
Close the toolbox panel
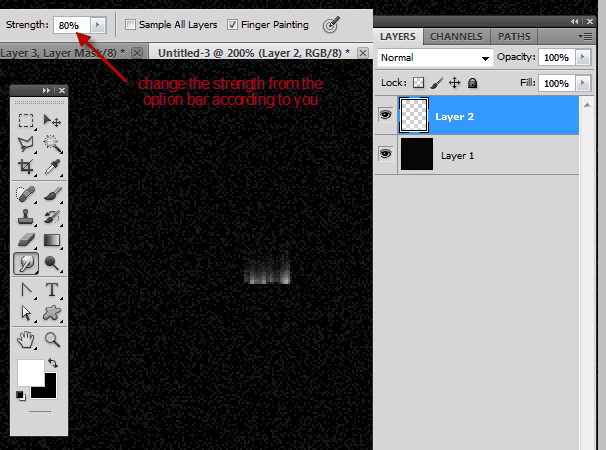(62, 90)
